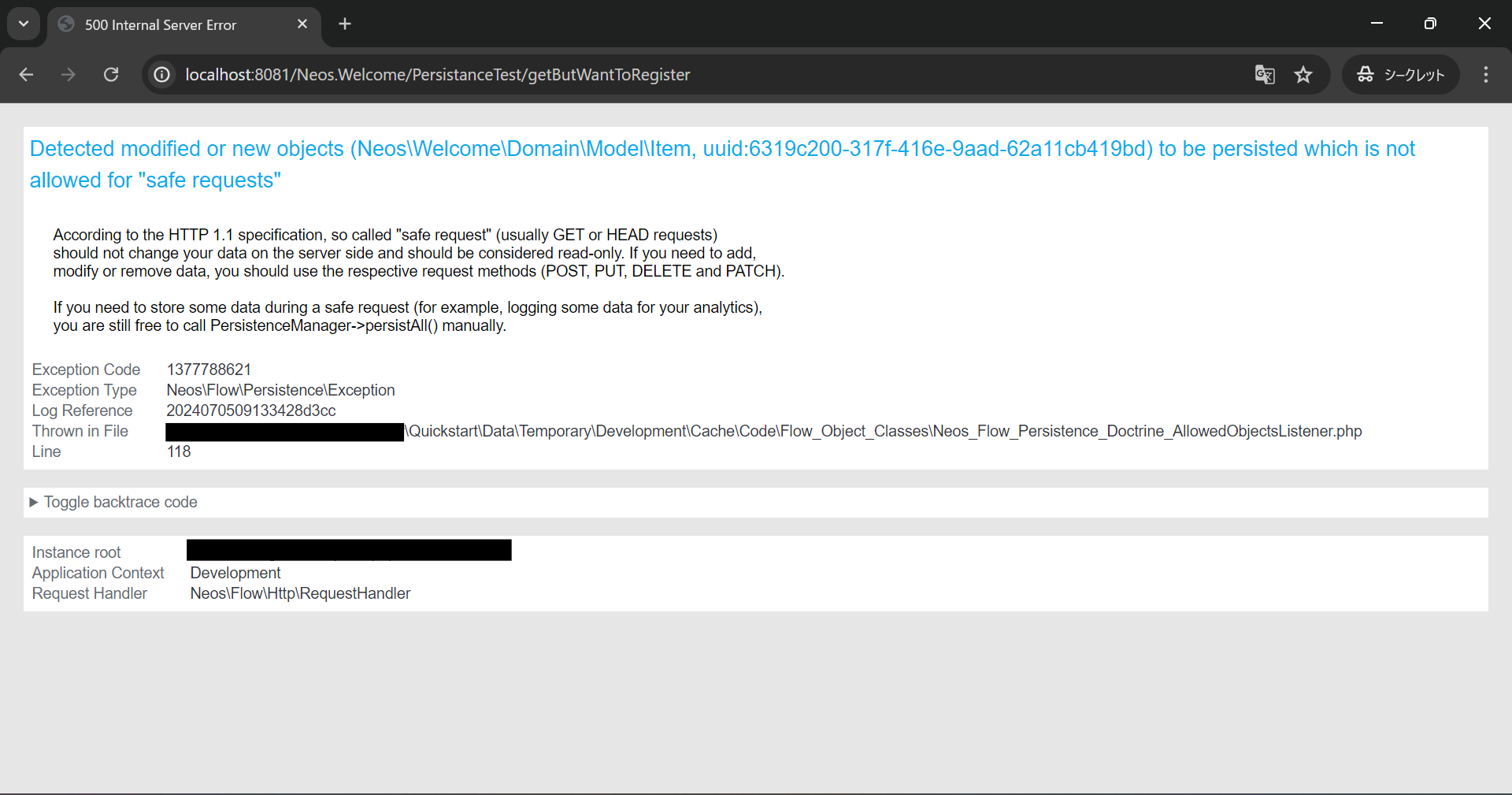Screen dimensions: 1512x795
Task: Select the 500 Internal Server Error tab
Action: [184, 24]
